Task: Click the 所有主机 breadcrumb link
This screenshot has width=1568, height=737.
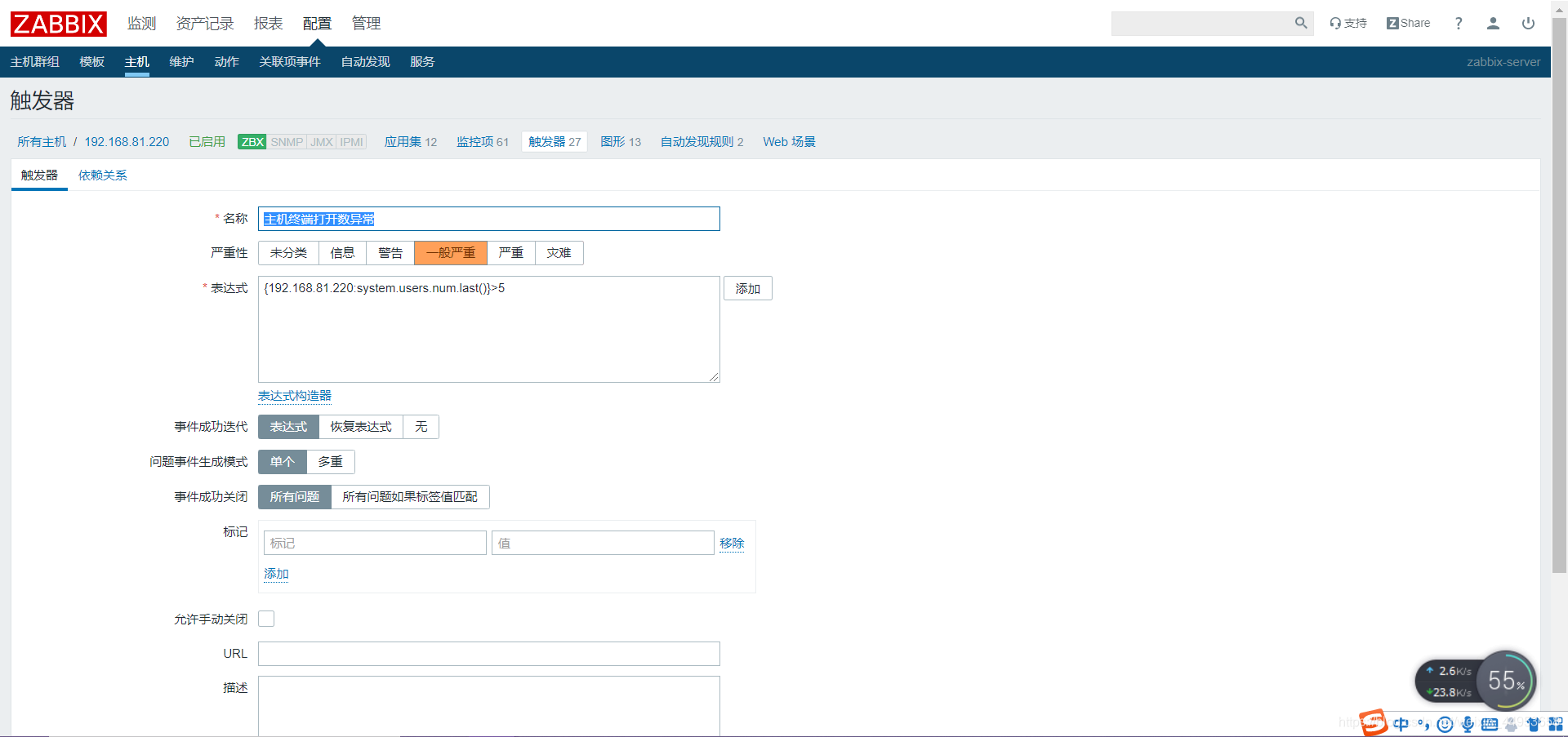Action: (42, 142)
